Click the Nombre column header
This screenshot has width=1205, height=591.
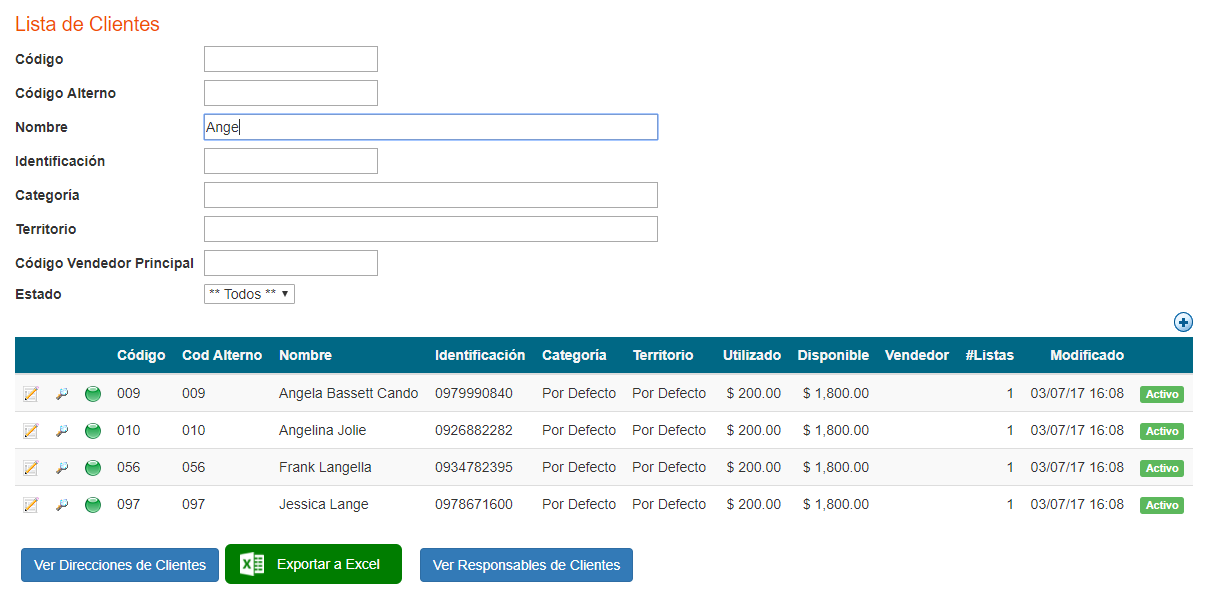click(305, 355)
